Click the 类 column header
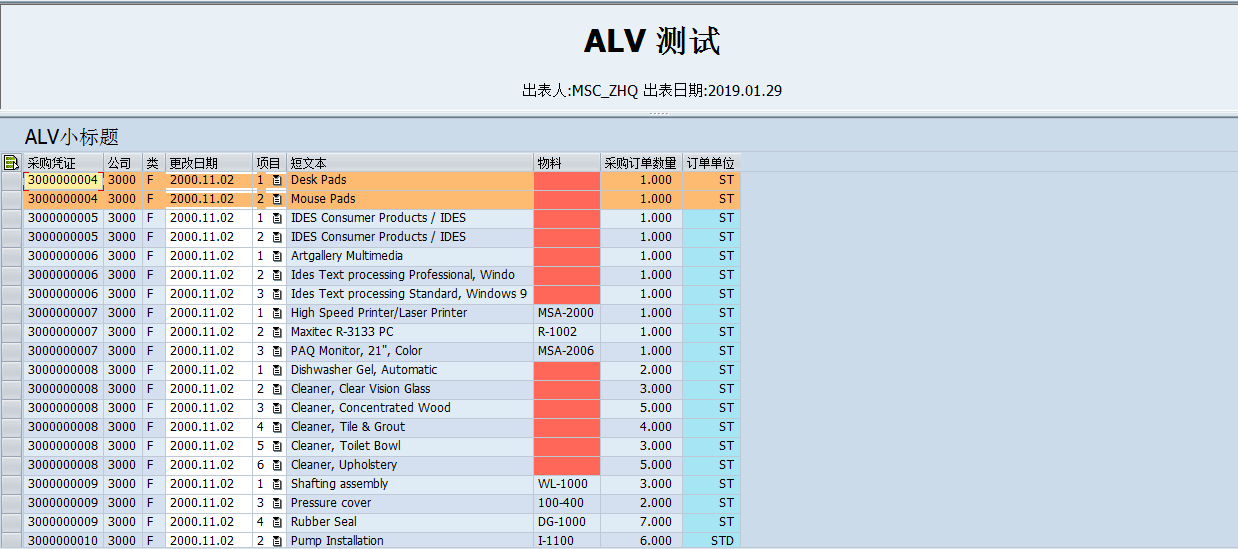Viewport: 1238px width, 549px height. [154, 163]
